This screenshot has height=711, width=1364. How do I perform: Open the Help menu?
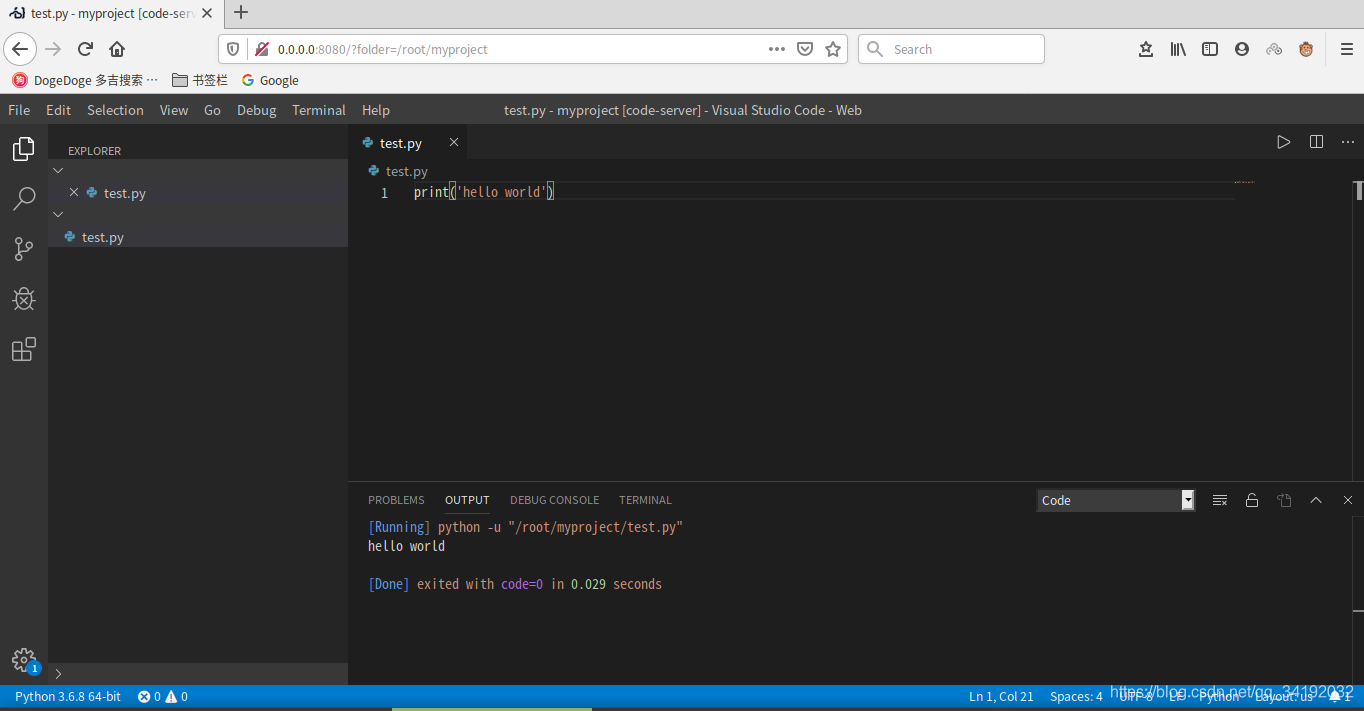(x=376, y=110)
